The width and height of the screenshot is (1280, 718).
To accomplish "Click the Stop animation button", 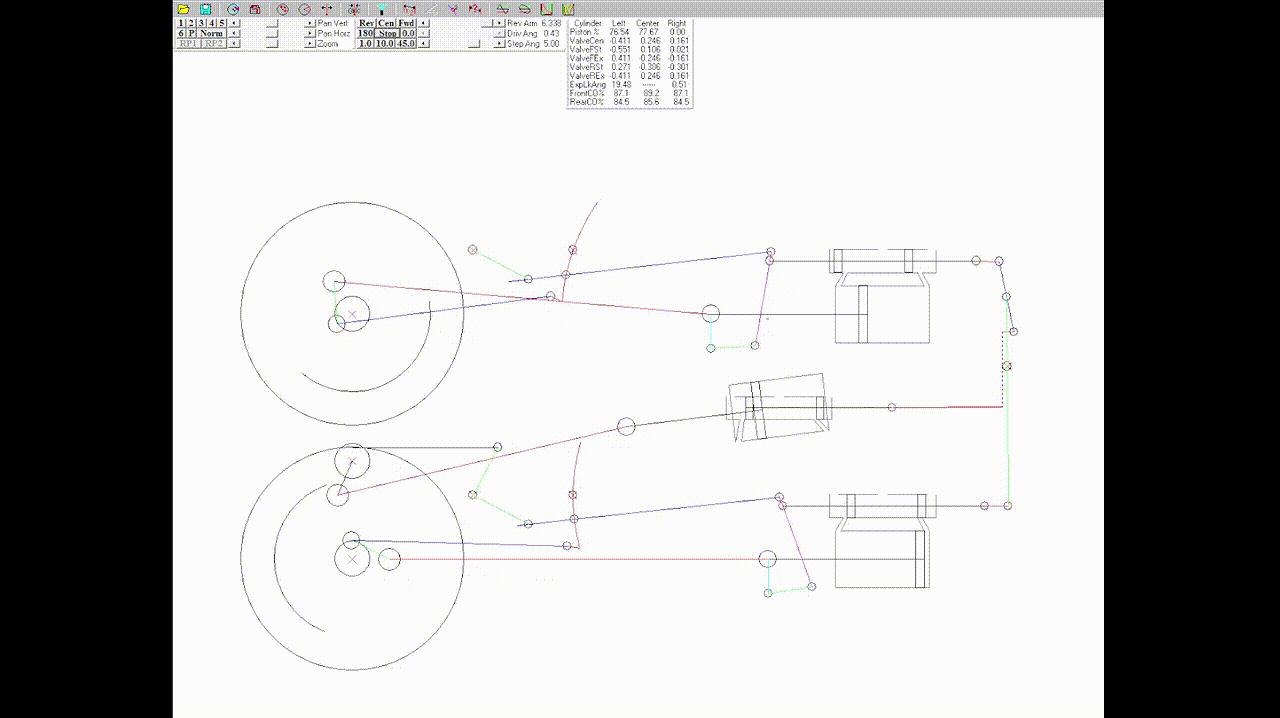I will point(387,33).
